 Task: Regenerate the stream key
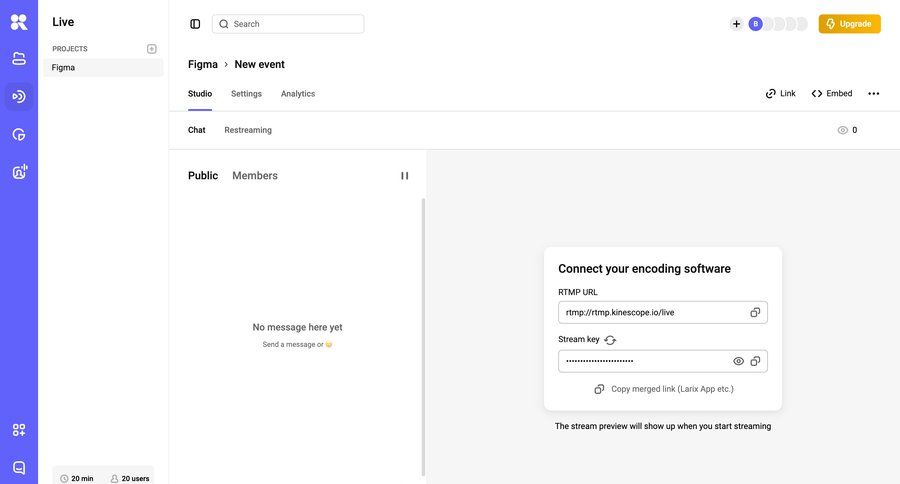(x=610, y=340)
